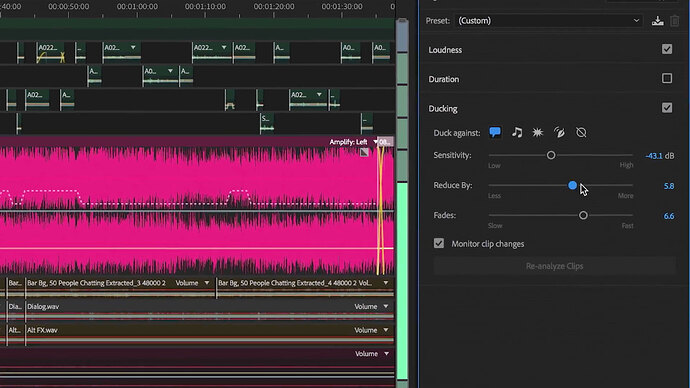Select the untagged clips duck against icon
Image resolution: width=690 pixels, height=388 pixels.
(581, 132)
